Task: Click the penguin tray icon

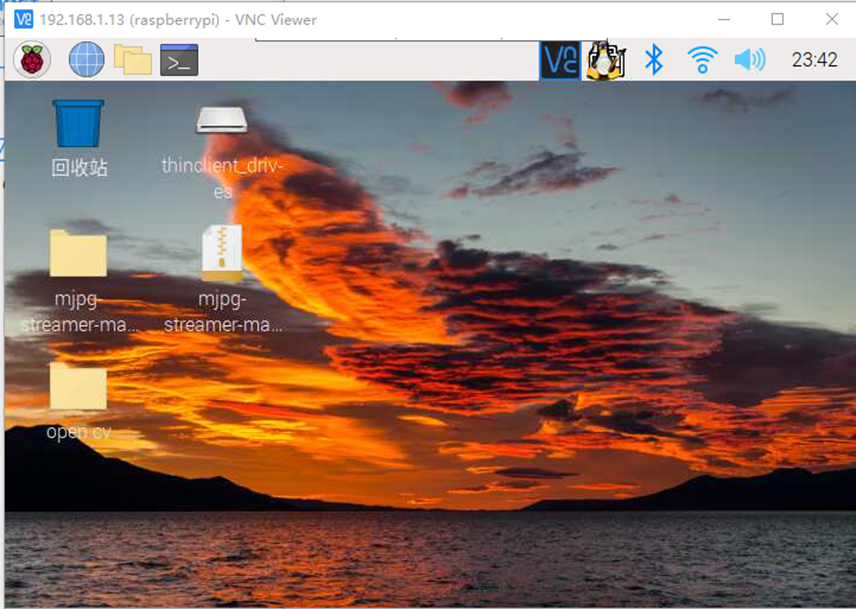Action: [x=605, y=60]
